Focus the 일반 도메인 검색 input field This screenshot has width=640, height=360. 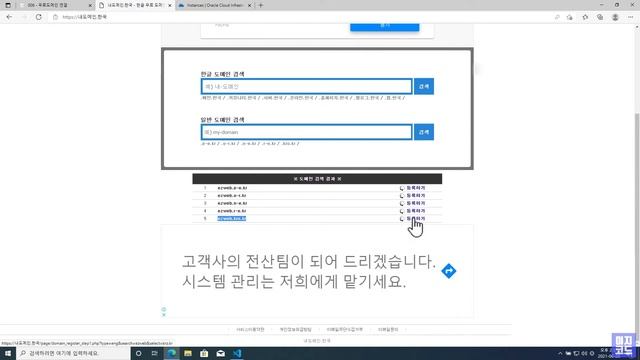click(307, 132)
